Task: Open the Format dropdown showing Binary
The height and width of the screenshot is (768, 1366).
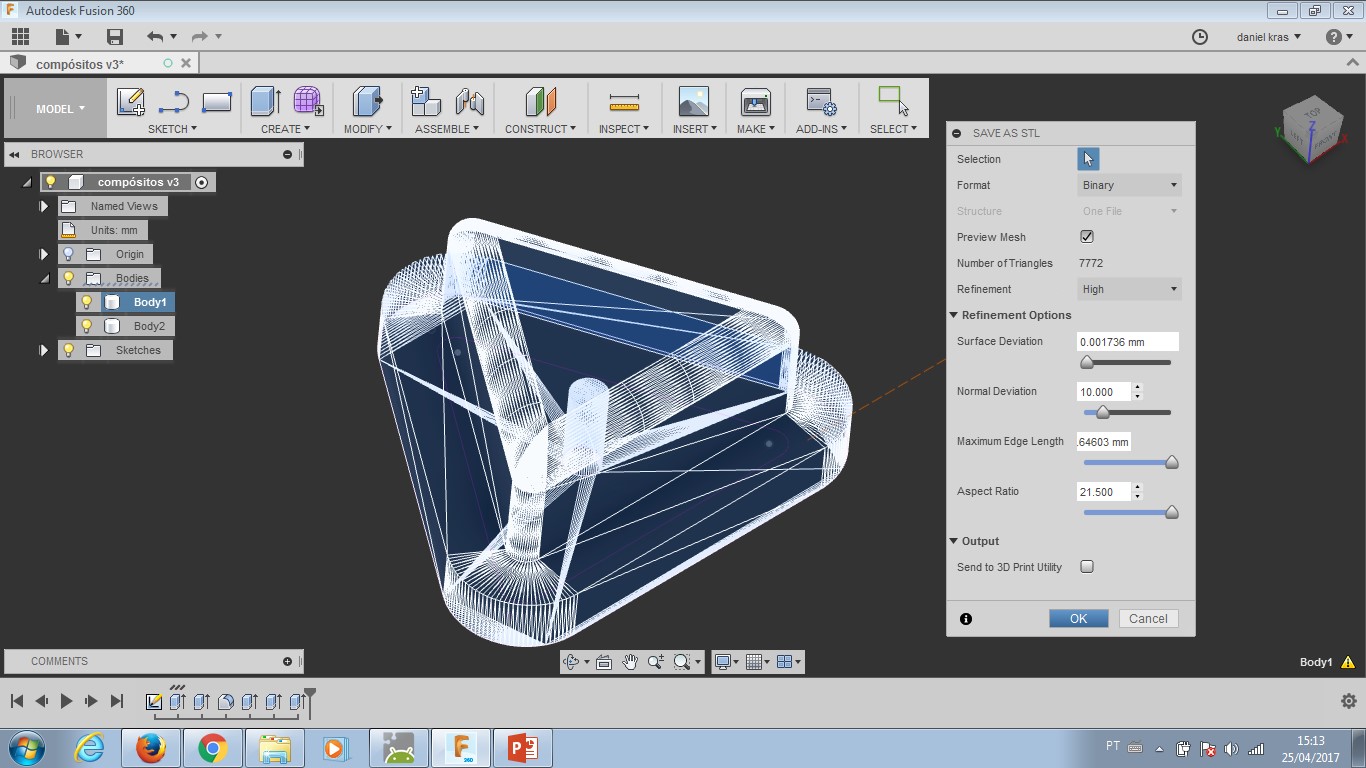Action: point(1129,185)
